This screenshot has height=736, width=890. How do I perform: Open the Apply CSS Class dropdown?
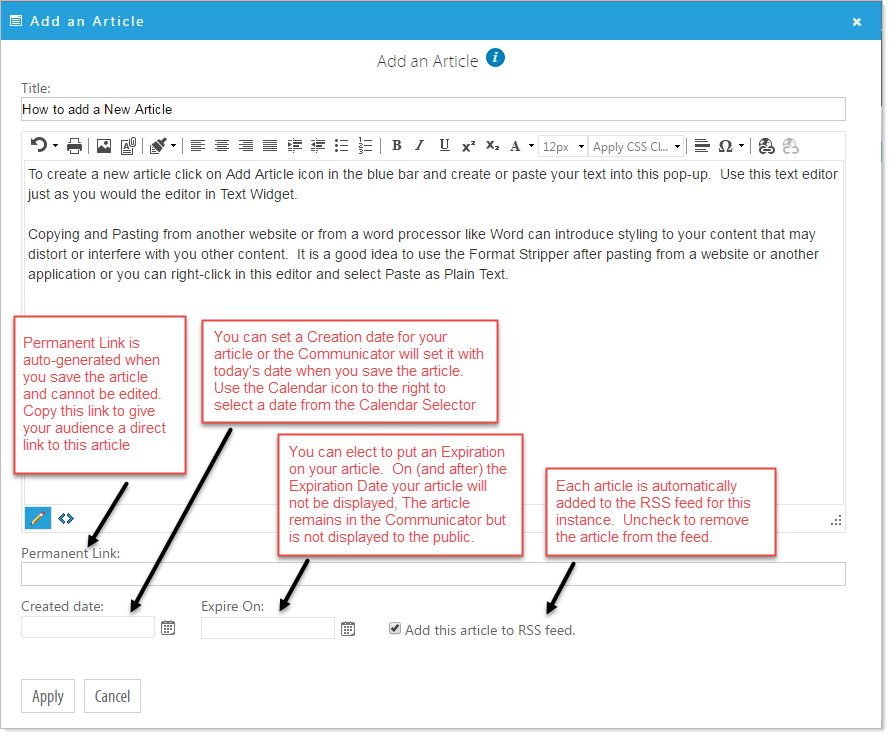point(636,146)
